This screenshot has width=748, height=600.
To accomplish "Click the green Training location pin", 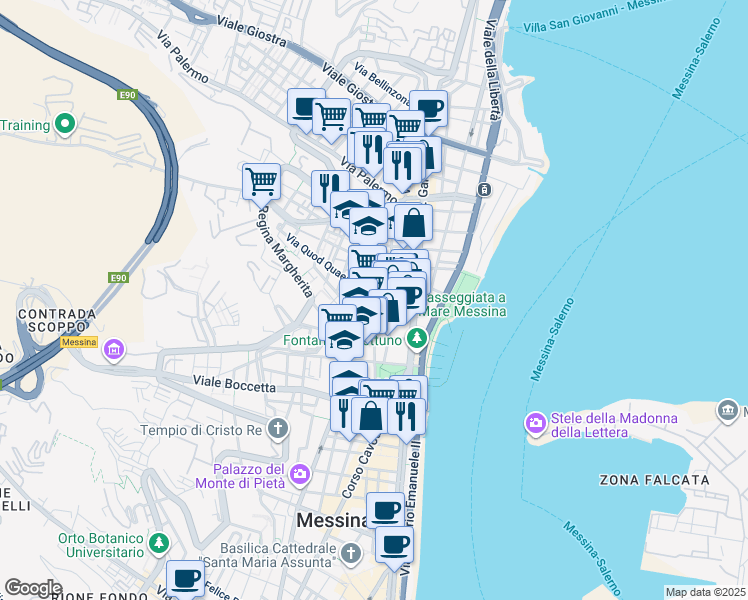I will point(65,124).
